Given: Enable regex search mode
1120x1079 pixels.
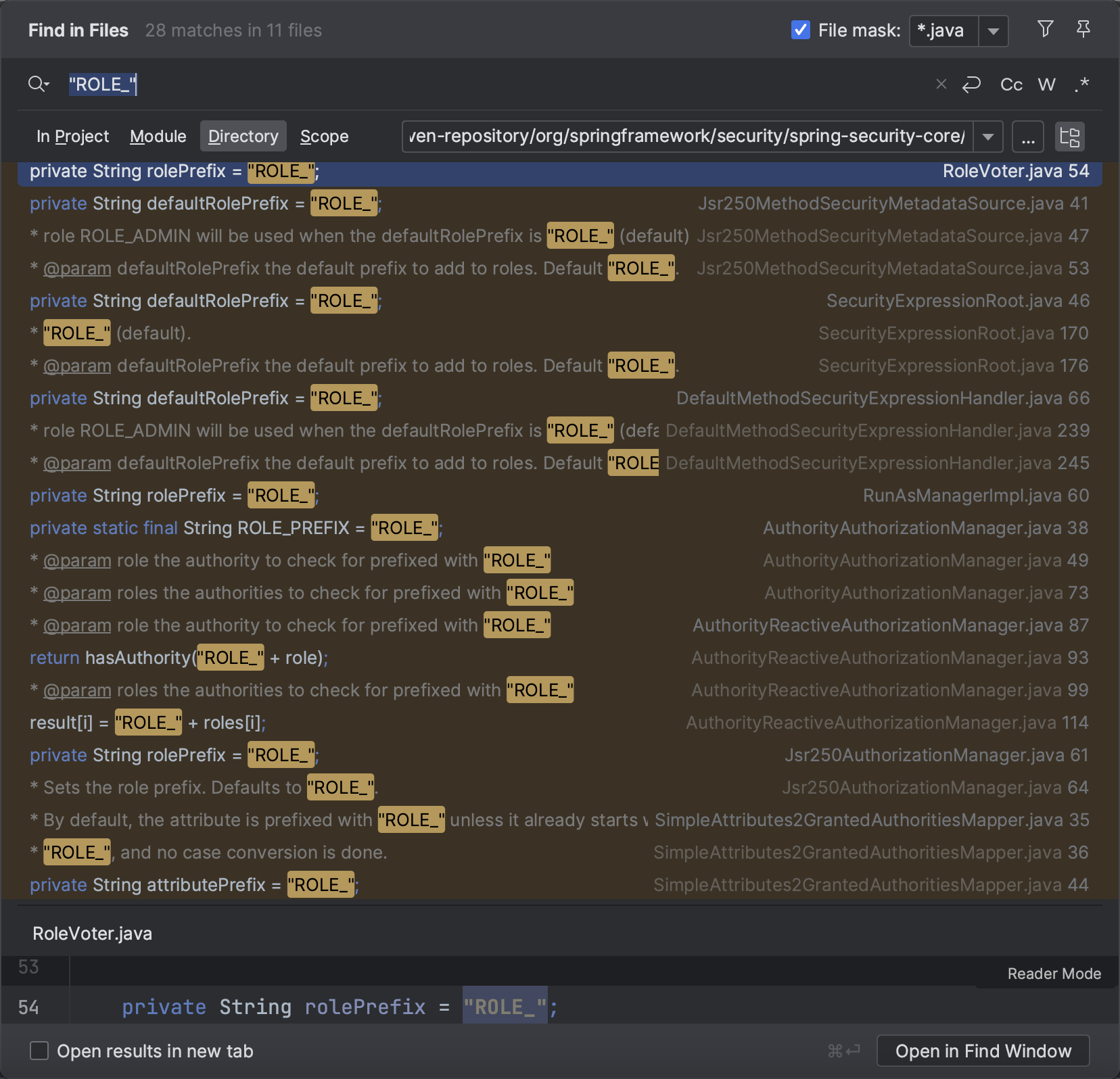Looking at the screenshot, I should [x=1081, y=84].
